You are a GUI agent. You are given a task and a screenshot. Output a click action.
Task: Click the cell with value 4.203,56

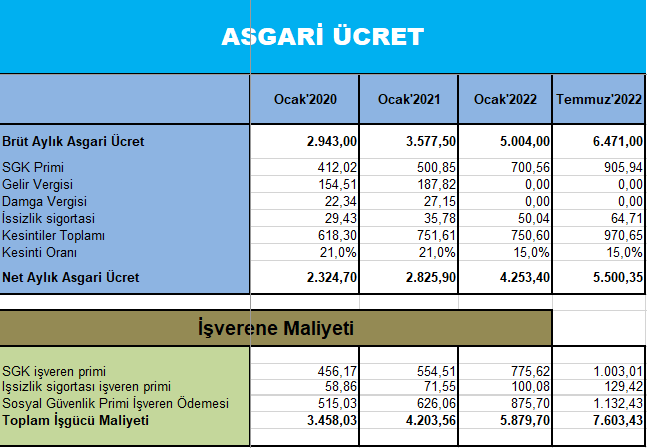click(x=409, y=420)
